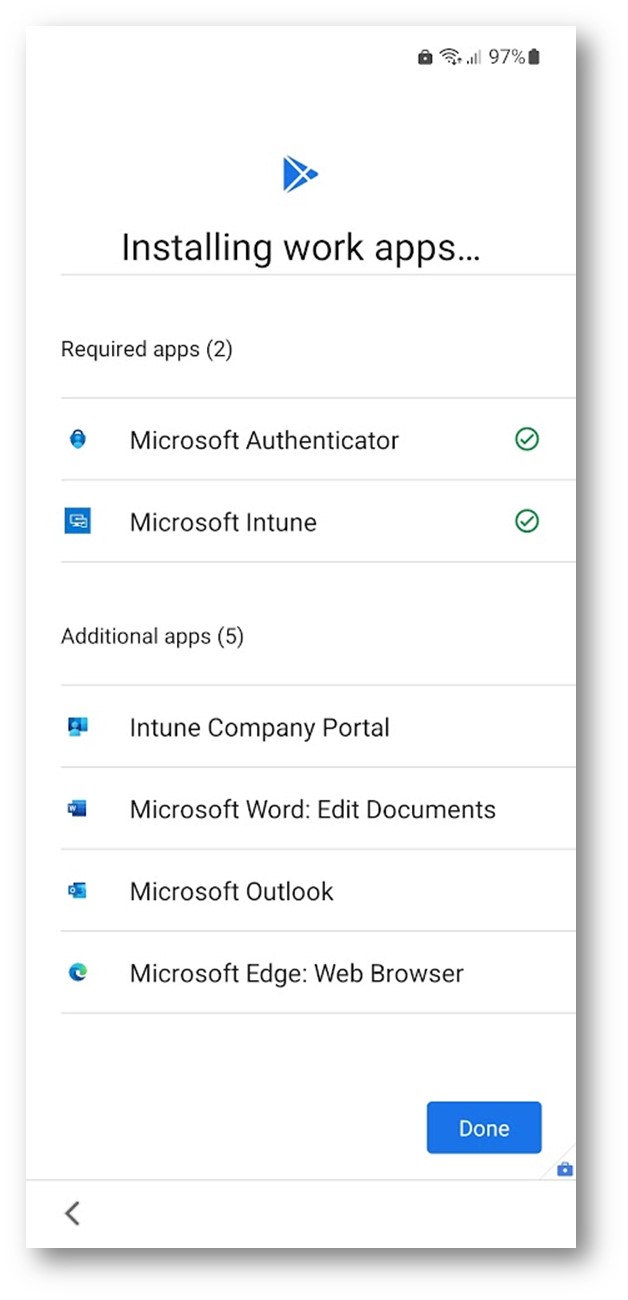Tap the Intune Company Portal icon
The width and height of the screenshot is (628, 1300).
tap(77, 727)
